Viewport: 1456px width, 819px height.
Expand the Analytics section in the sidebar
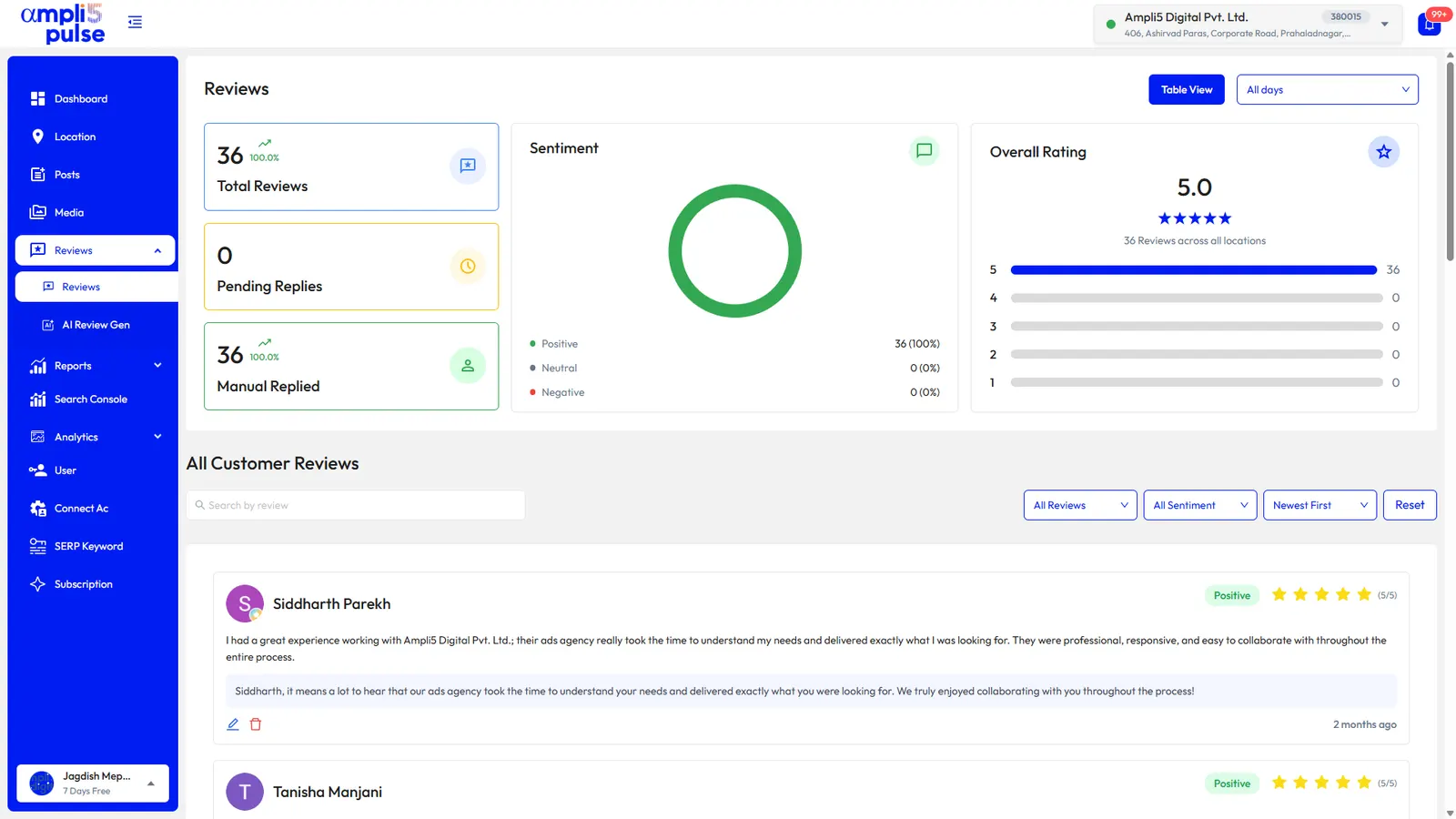(95, 437)
